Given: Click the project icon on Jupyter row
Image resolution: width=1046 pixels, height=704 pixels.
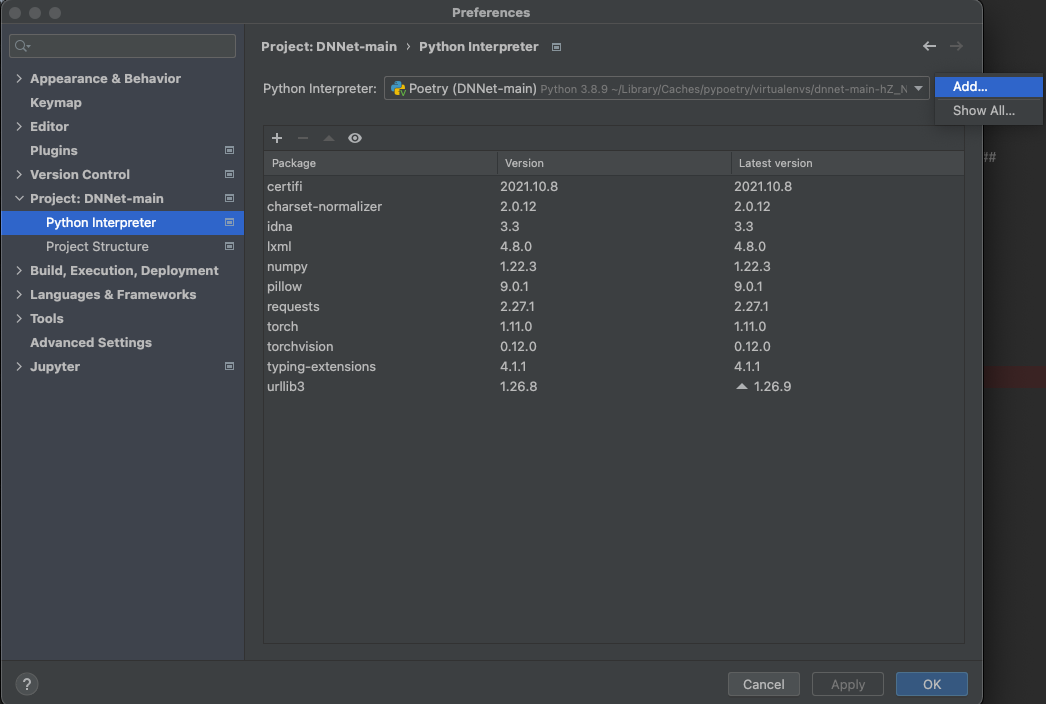Looking at the screenshot, I should (229, 366).
